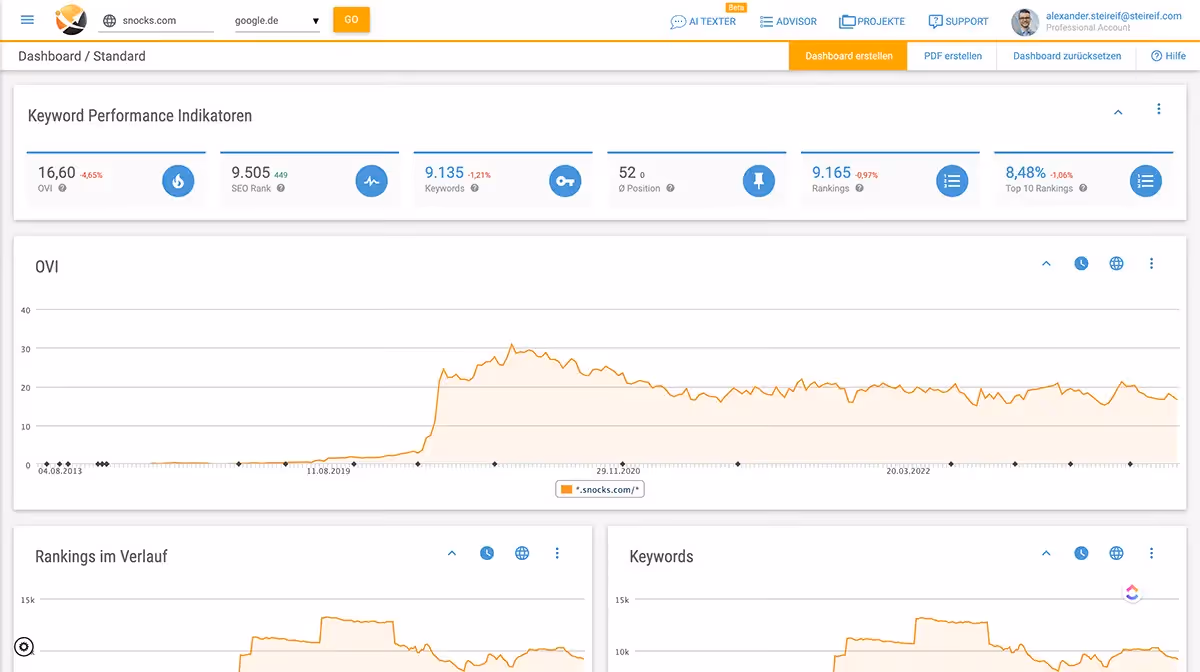The height and width of the screenshot is (672, 1200).
Task: Click the Rankings list icon
Action: tap(952, 181)
